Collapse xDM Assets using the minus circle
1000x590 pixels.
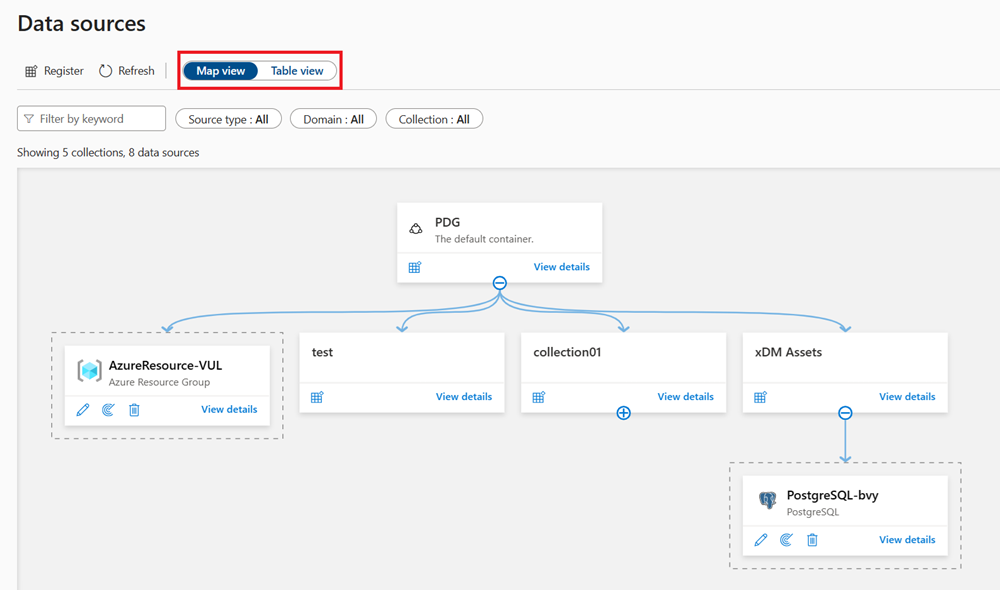tap(845, 412)
